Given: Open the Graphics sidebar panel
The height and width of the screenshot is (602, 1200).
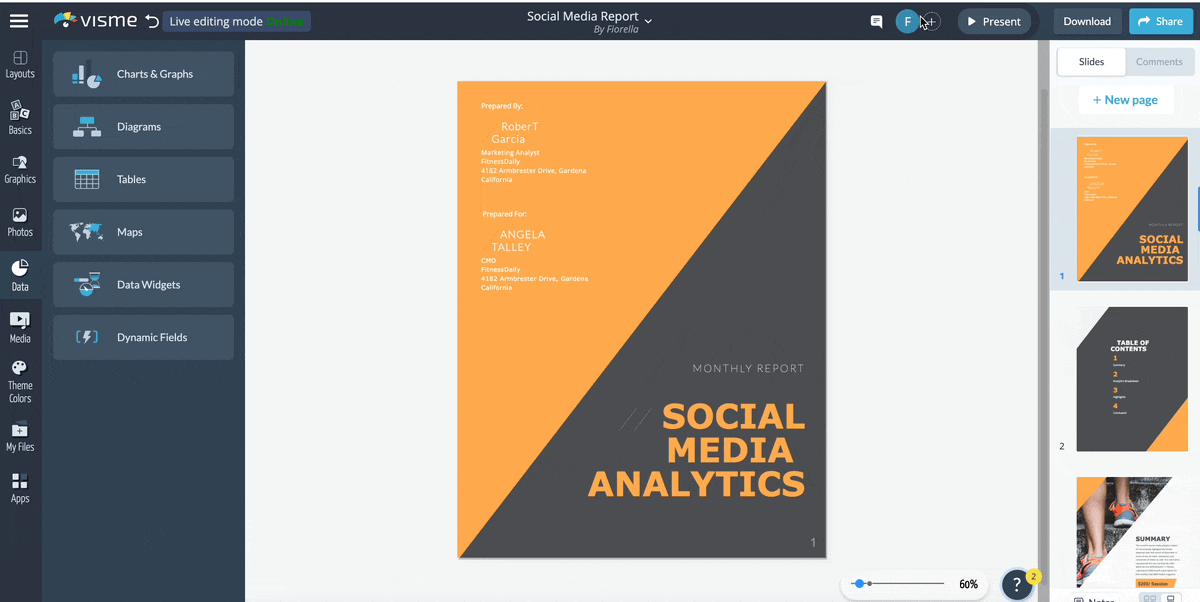Looking at the screenshot, I should pos(20,169).
